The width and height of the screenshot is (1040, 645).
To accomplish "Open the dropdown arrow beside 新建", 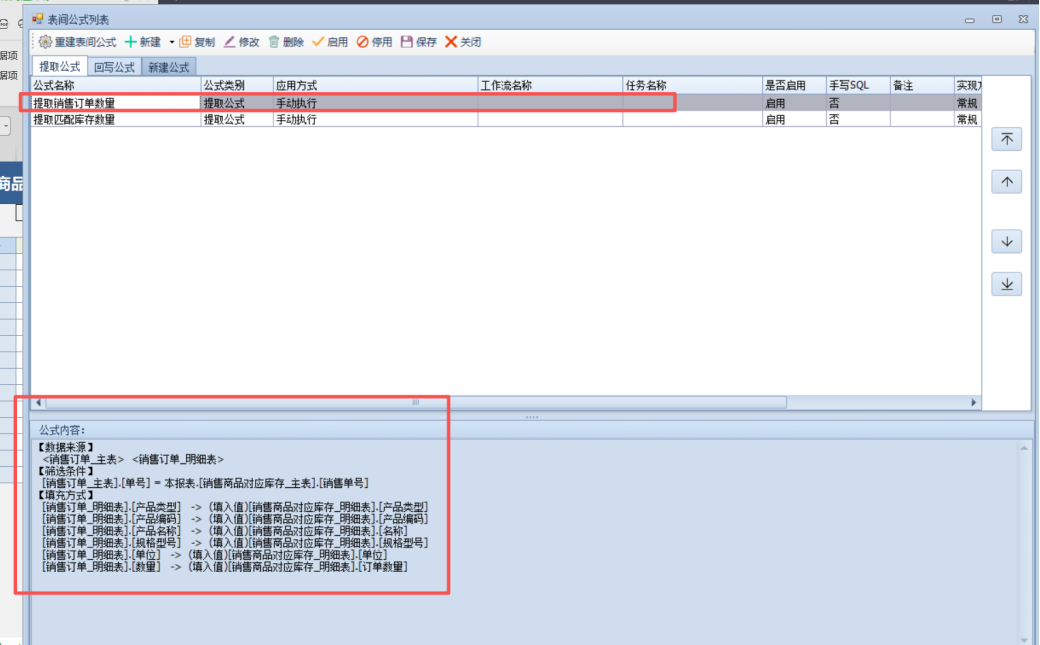I will (x=171, y=42).
